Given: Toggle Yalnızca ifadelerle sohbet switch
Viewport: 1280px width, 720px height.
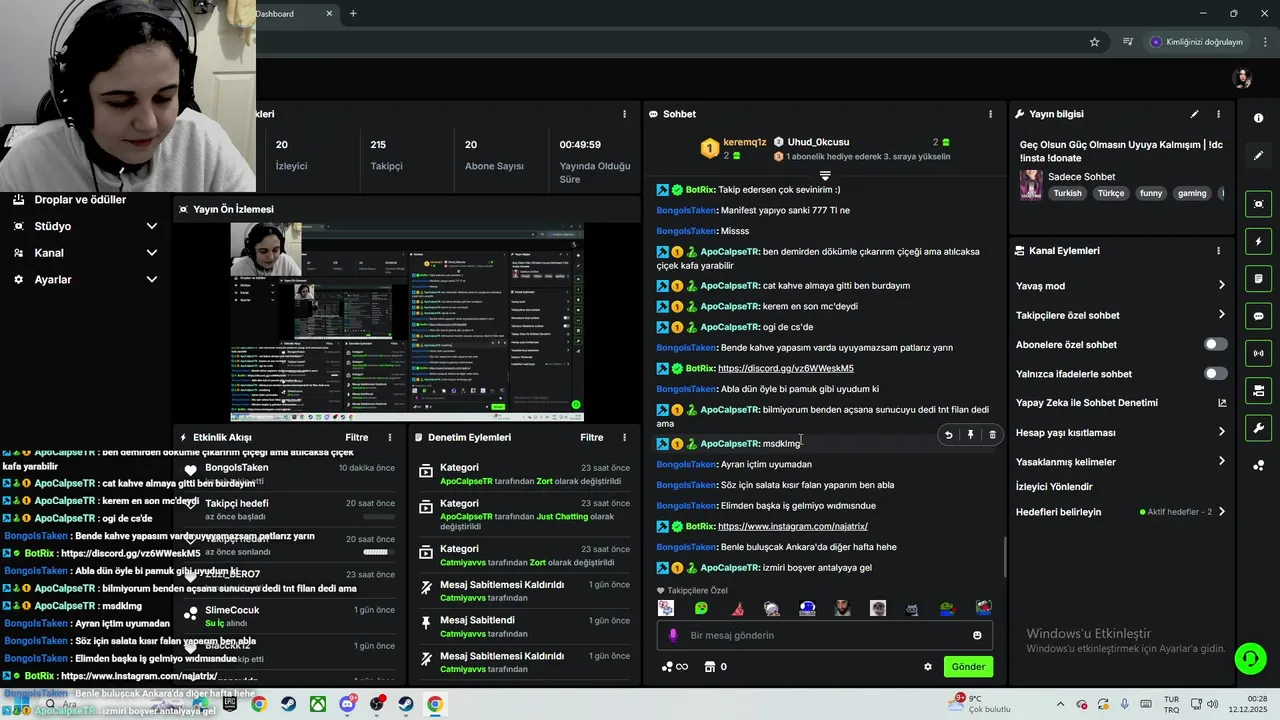Looking at the screenshot, I should pos(1215,374).
